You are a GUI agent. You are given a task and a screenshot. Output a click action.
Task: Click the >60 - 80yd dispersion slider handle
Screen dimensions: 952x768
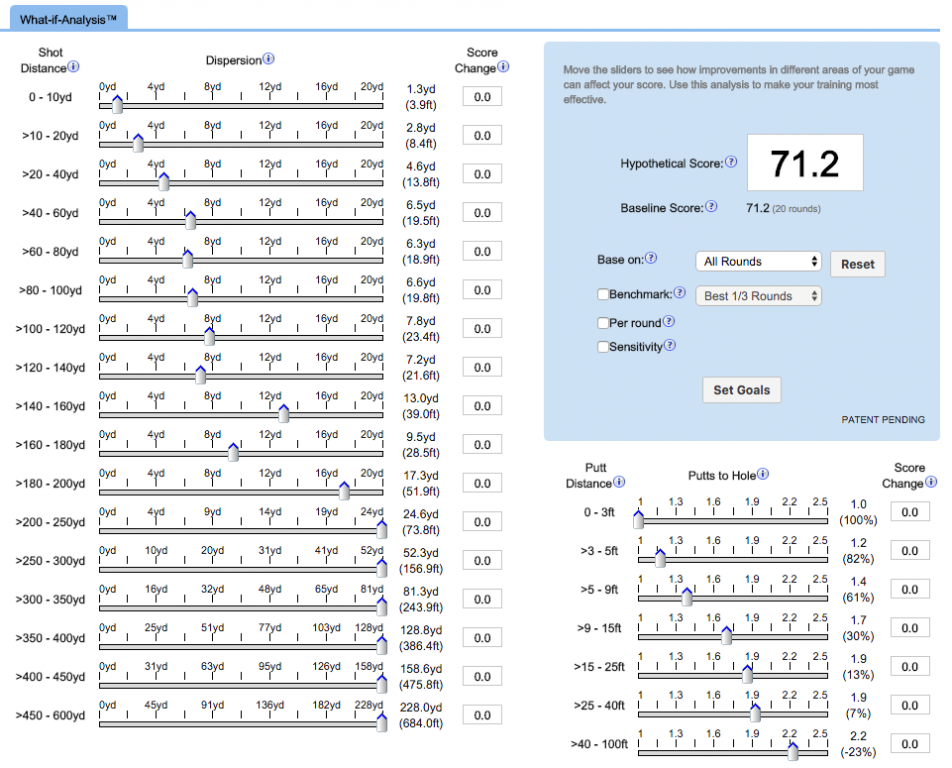pyautogui.click(x=188, y=259)
